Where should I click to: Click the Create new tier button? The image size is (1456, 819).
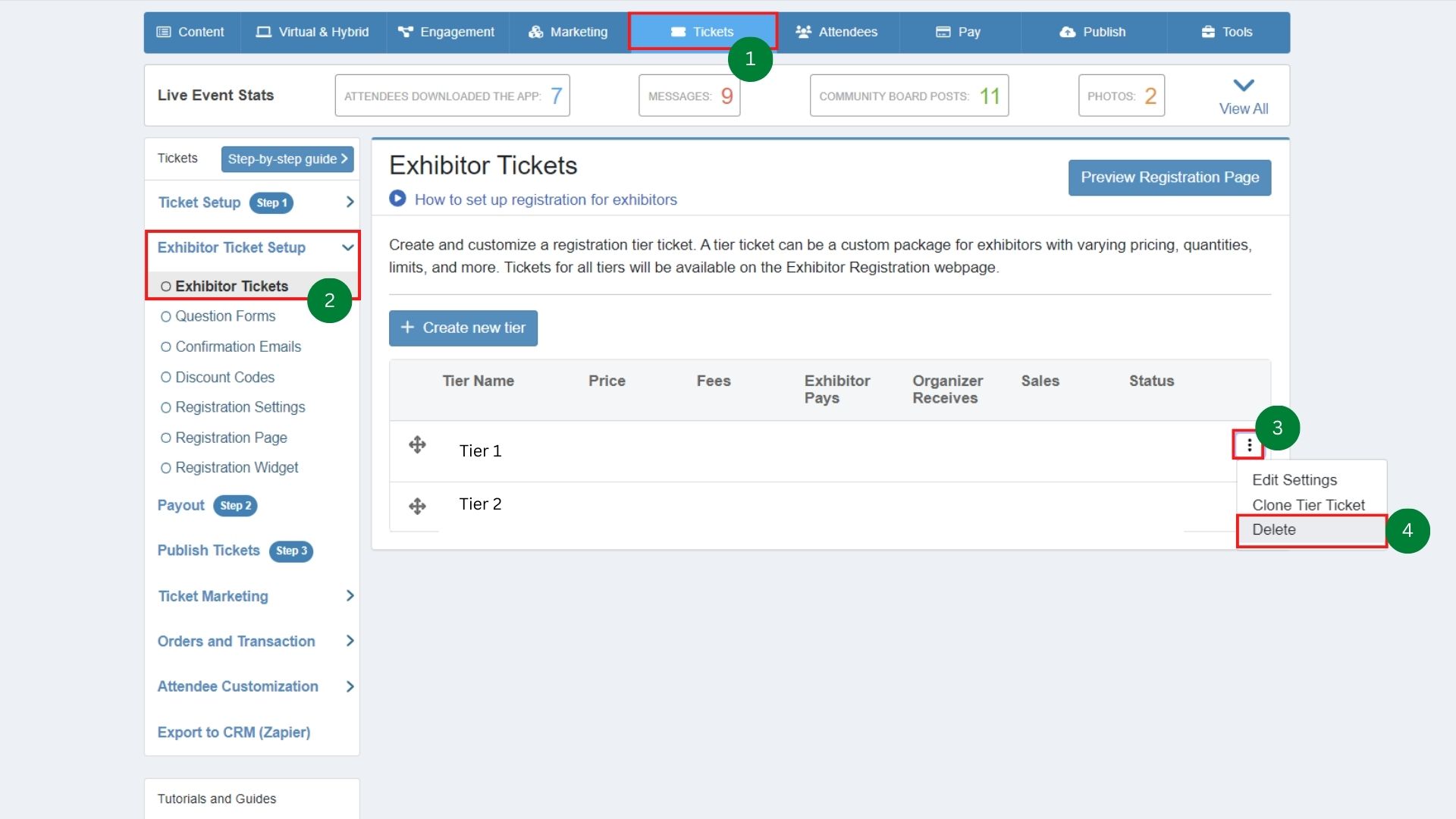463,328
